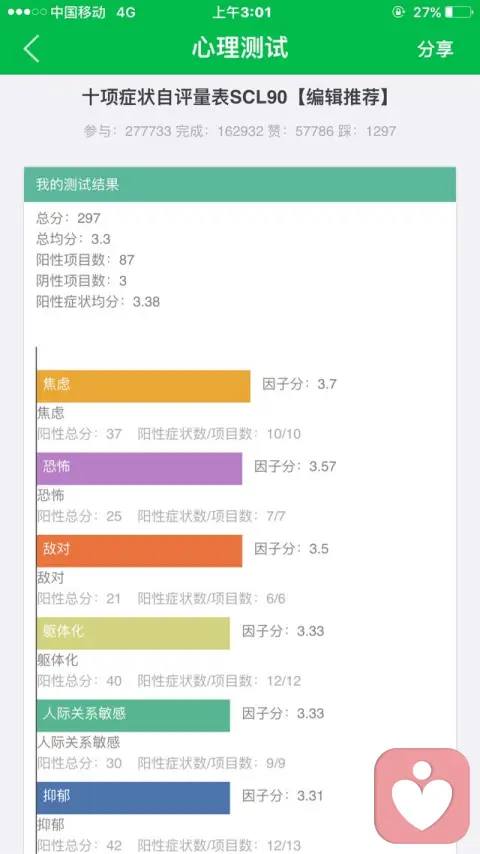Viewport: 480px width, 854px height.
Task: Tap the rotation lock status icon
Action: (x=398, y=12)
